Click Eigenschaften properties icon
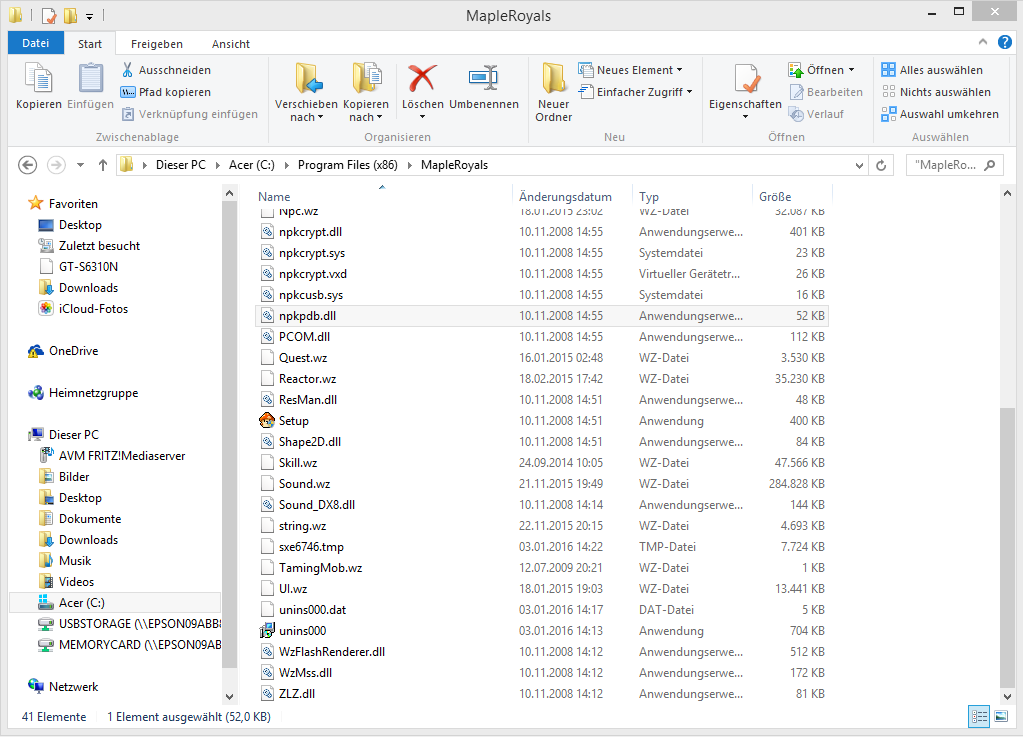The width and height of the screenshot is (1023, 737). (x=745, y=79)
